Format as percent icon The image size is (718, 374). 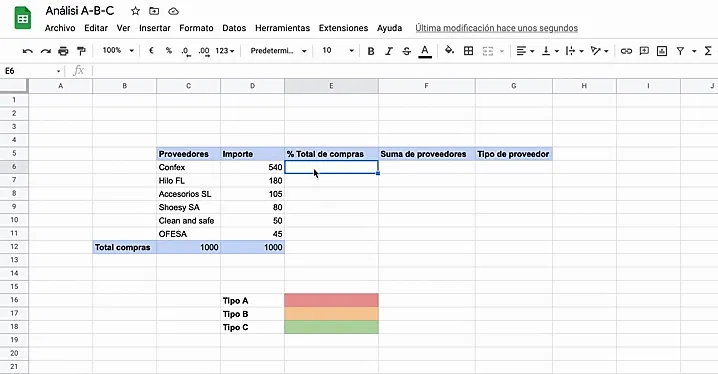click(169, 50)
